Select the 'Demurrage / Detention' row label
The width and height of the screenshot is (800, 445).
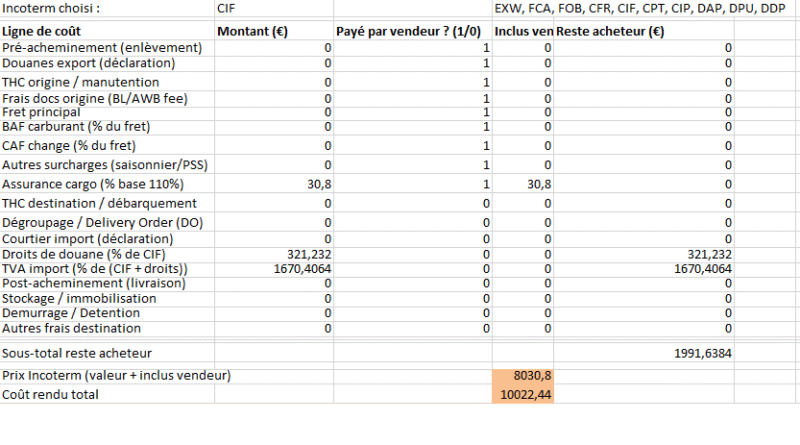pyautogui.click(x=107, y=313)
